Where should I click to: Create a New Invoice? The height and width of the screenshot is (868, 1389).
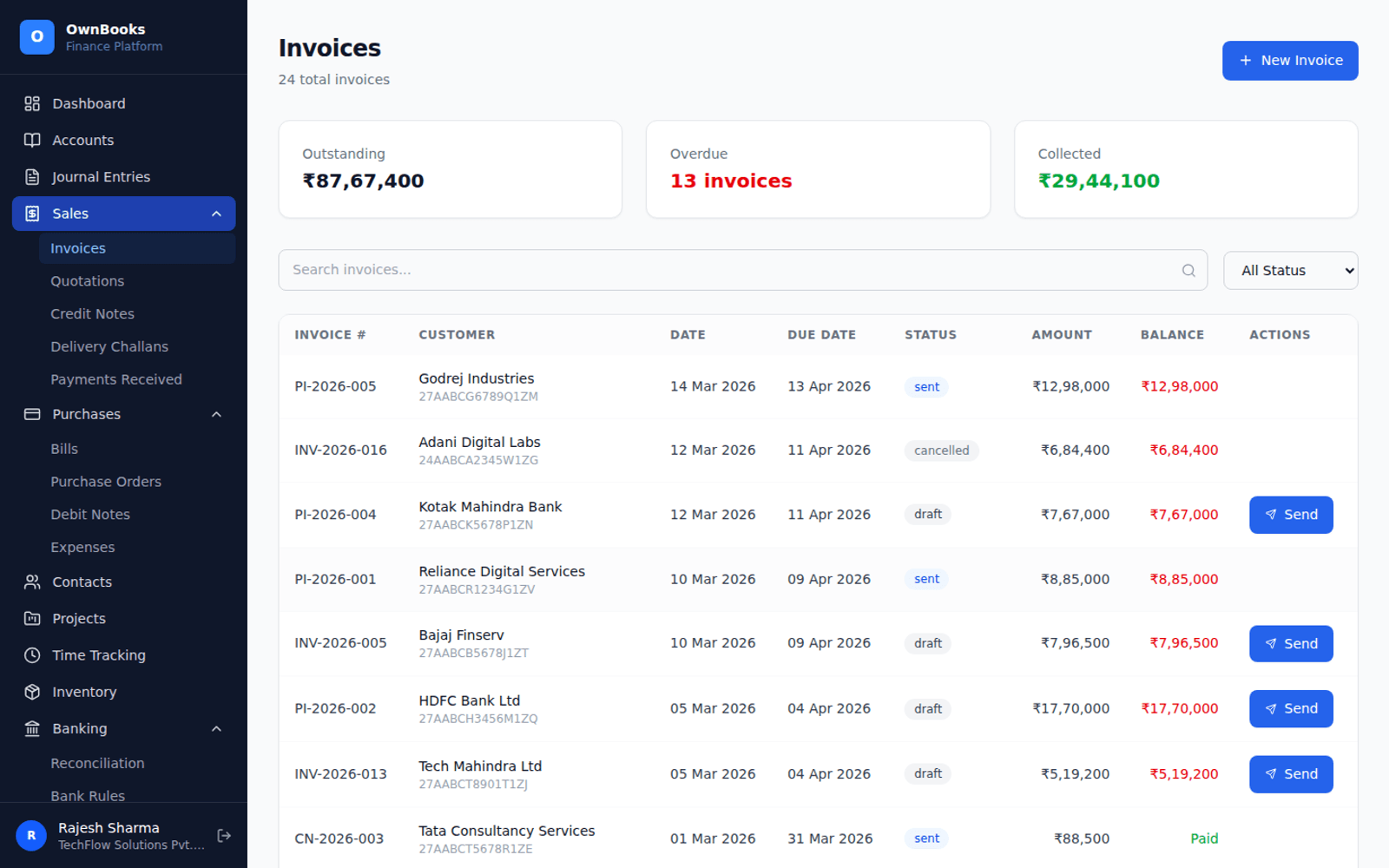[1290, 61]
